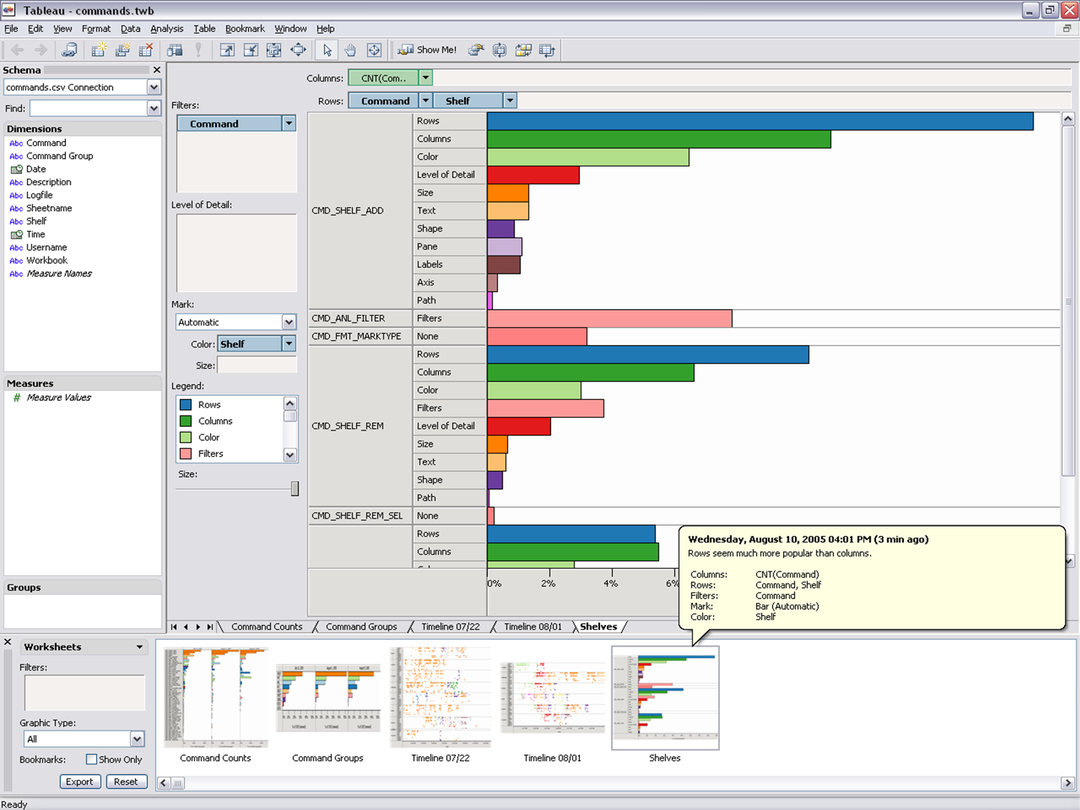
Task: Enable the Show Only bookmarks checkbox
Action: coord(92,760)
